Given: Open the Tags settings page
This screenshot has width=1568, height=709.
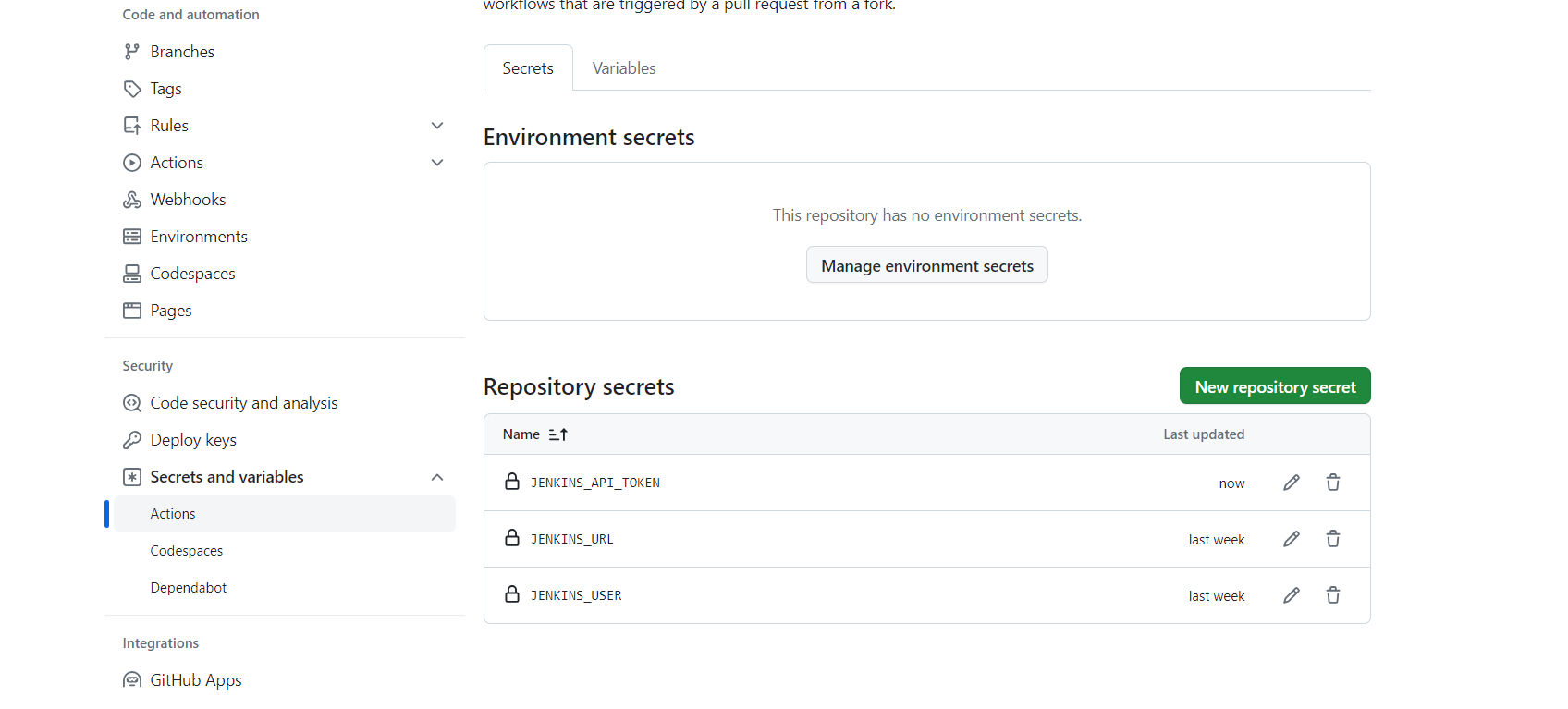Looking at the screenshot, I should pyautogui.click(x=284, y=89).
